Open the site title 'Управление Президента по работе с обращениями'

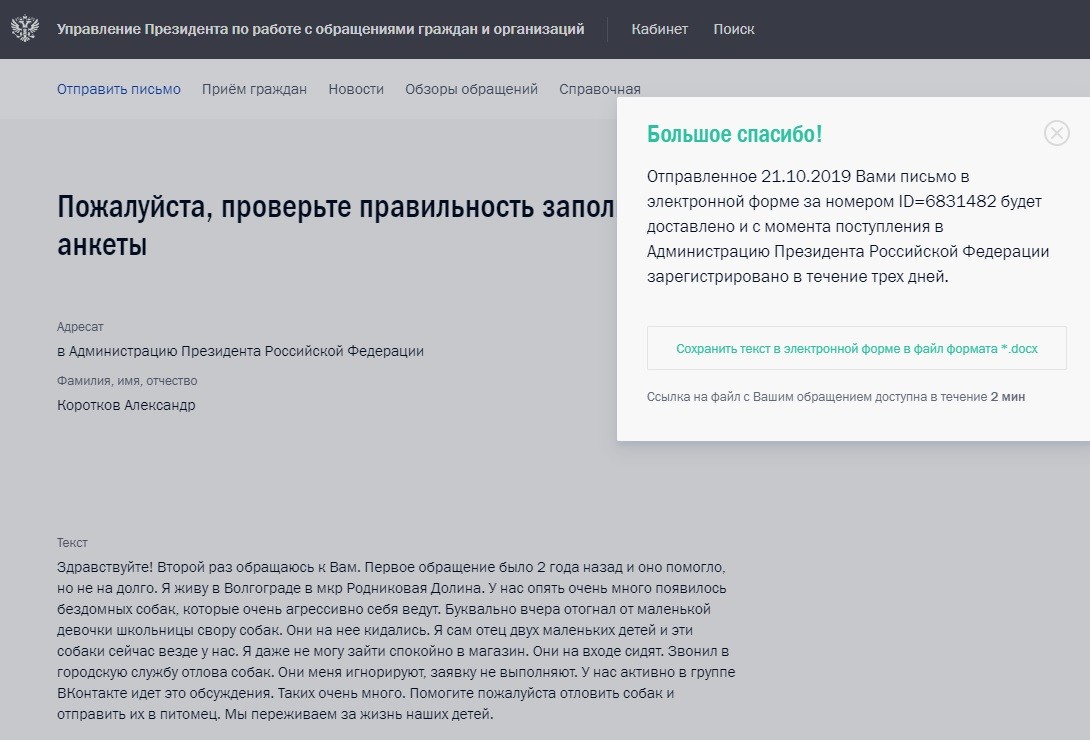(x=320, y=29)
